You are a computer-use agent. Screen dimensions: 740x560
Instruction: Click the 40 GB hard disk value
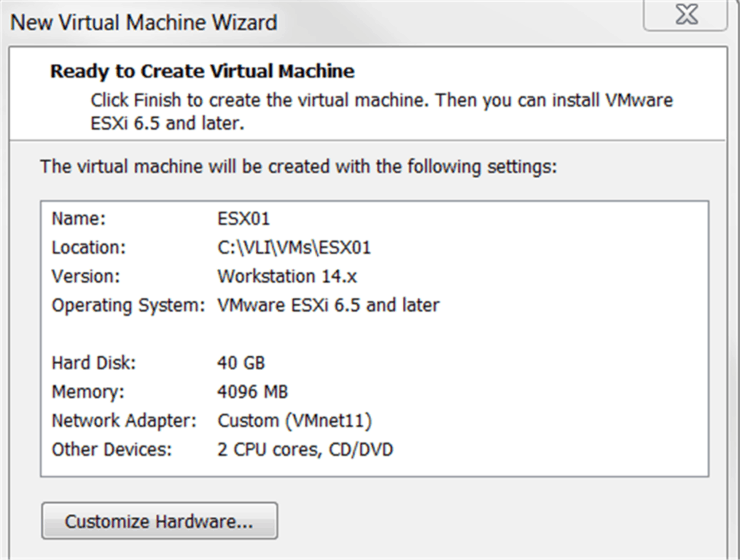(239, 363)
